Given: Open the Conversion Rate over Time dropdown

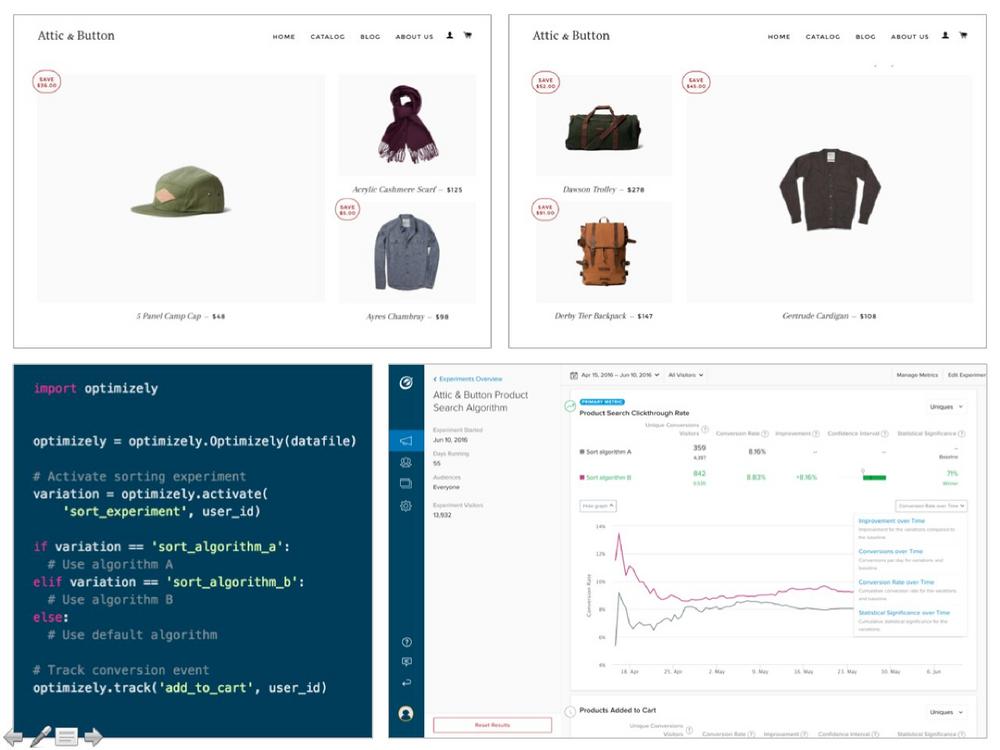Looking at the screenshot, I should pos(930,506).
